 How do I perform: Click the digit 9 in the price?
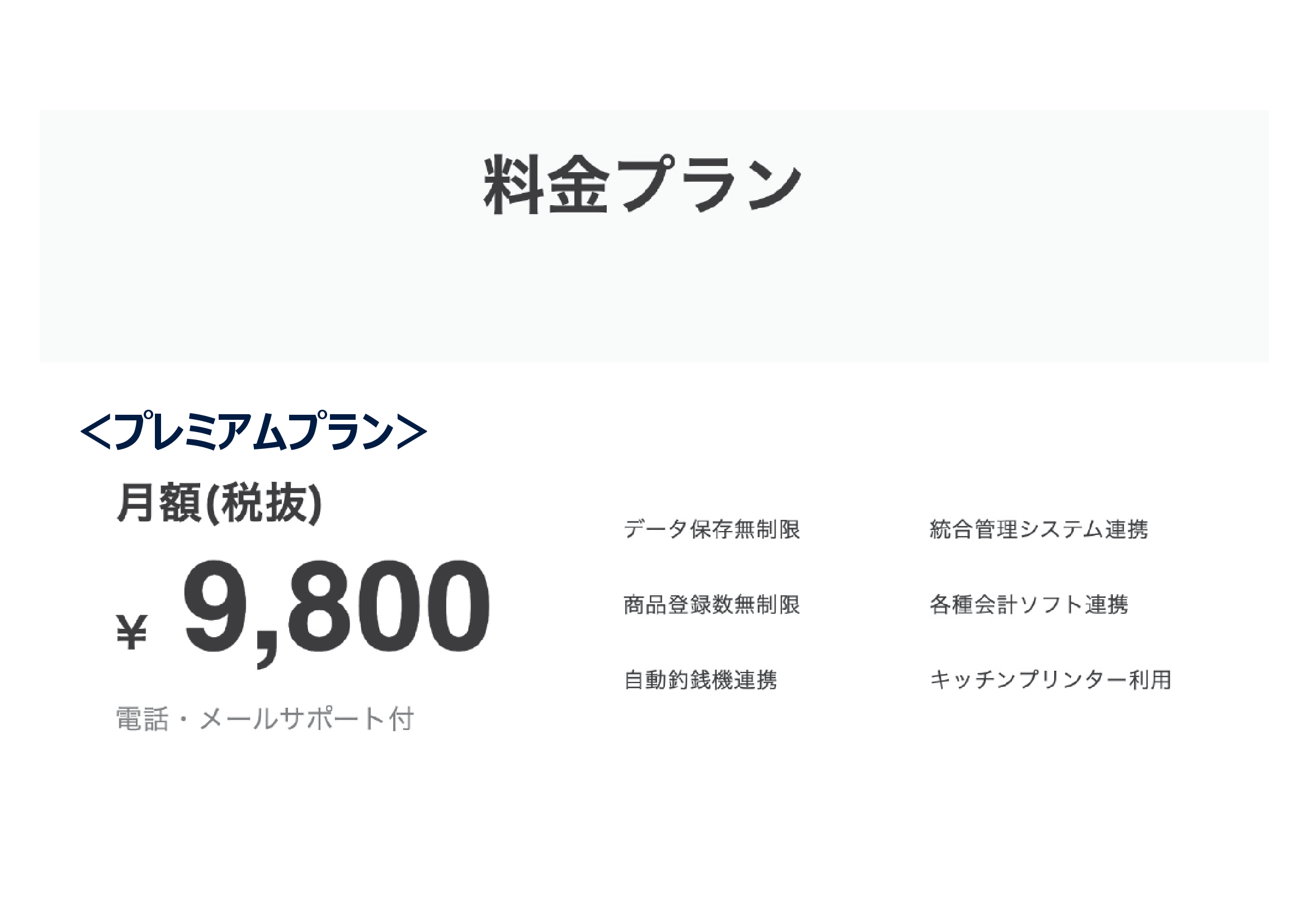click(x=216, y=606)
